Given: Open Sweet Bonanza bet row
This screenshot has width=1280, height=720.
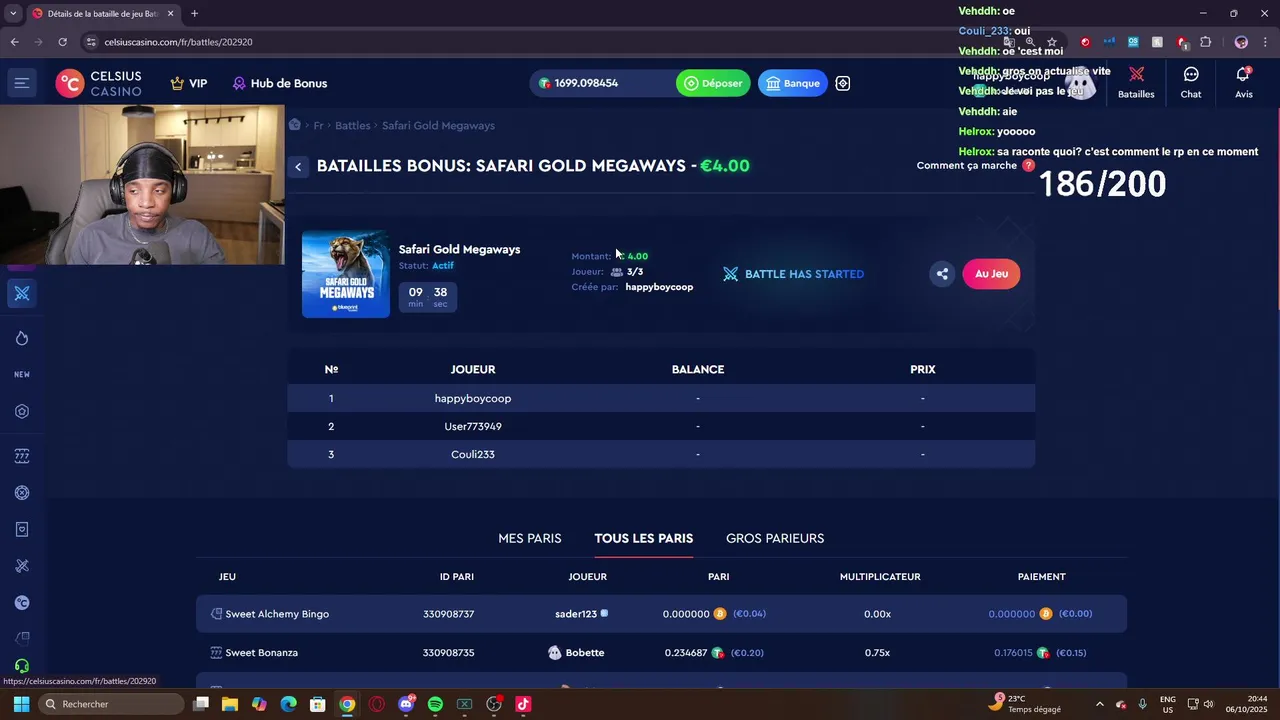Looking at the screenshot, I should (x=661, y=653).
